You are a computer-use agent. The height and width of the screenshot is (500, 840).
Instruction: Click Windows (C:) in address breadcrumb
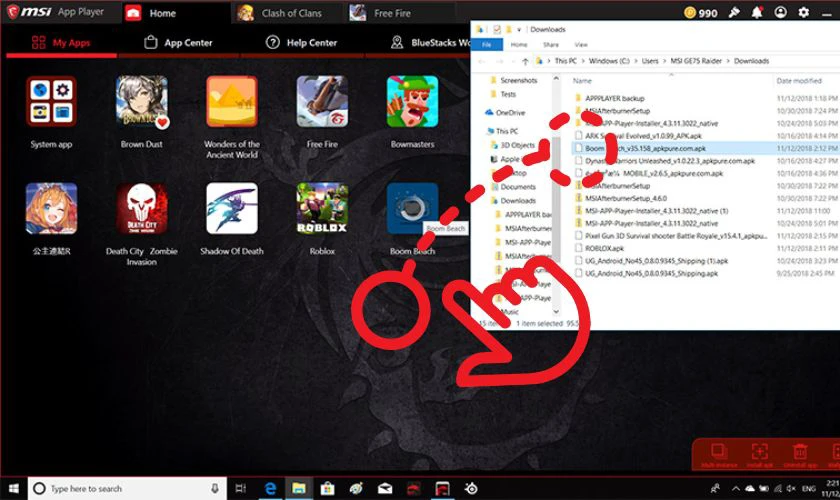[609, 61]
